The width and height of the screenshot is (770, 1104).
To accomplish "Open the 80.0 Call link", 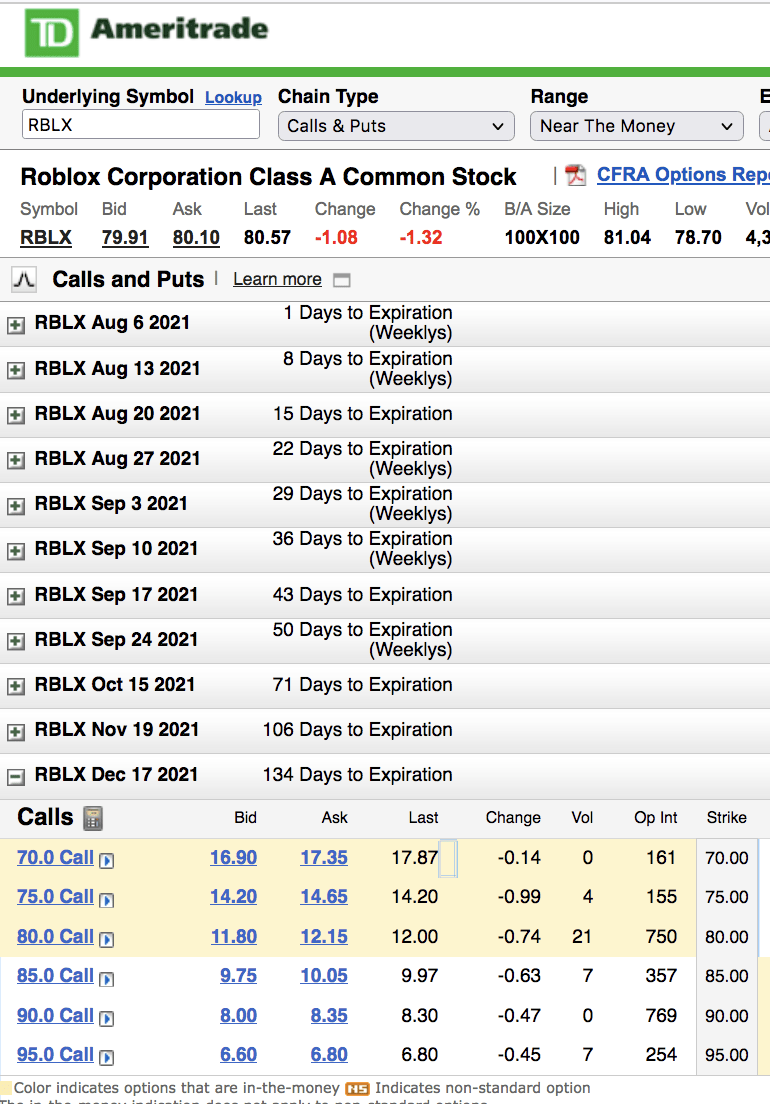I will click(55, 936).
